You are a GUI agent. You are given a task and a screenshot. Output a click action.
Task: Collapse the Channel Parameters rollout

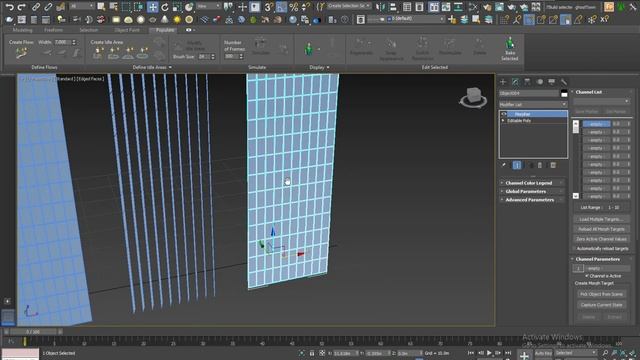click(x=602, y=259)
